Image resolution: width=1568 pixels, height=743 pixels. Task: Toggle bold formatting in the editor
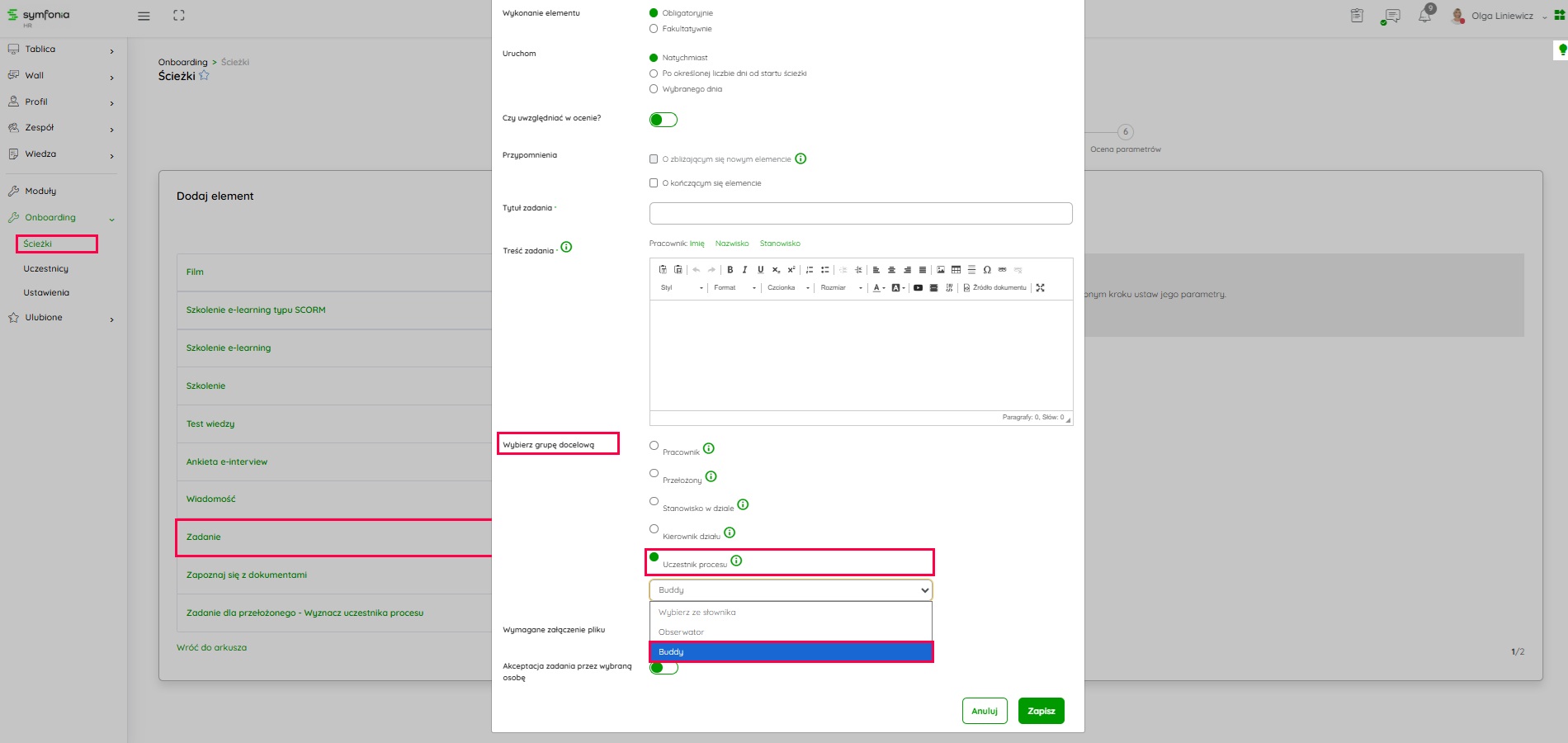coord(730,270)
